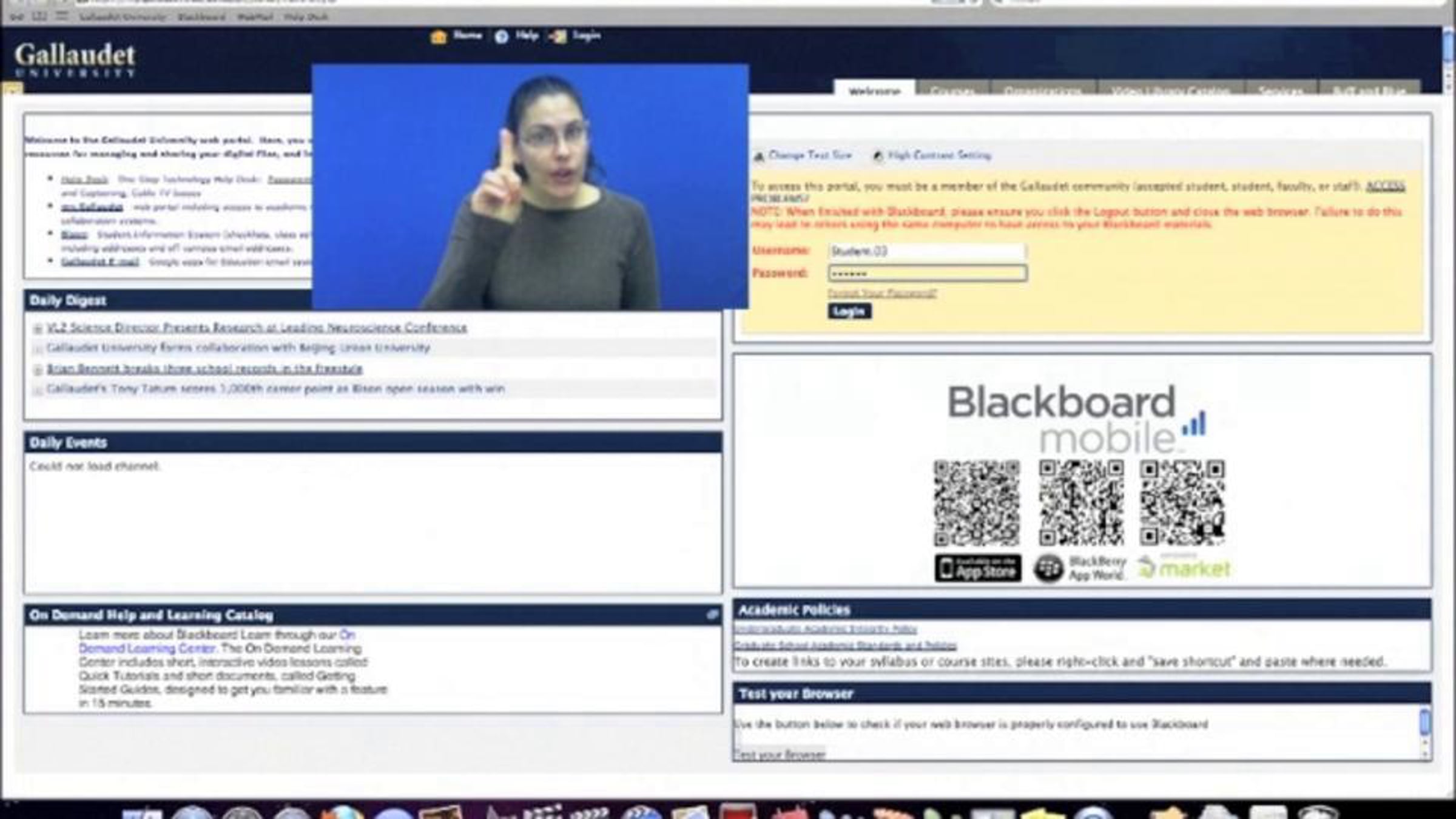This screenshot has width=1456, height=819.
Task: Click the Home house icon in header
Action: tap(438, 36)
